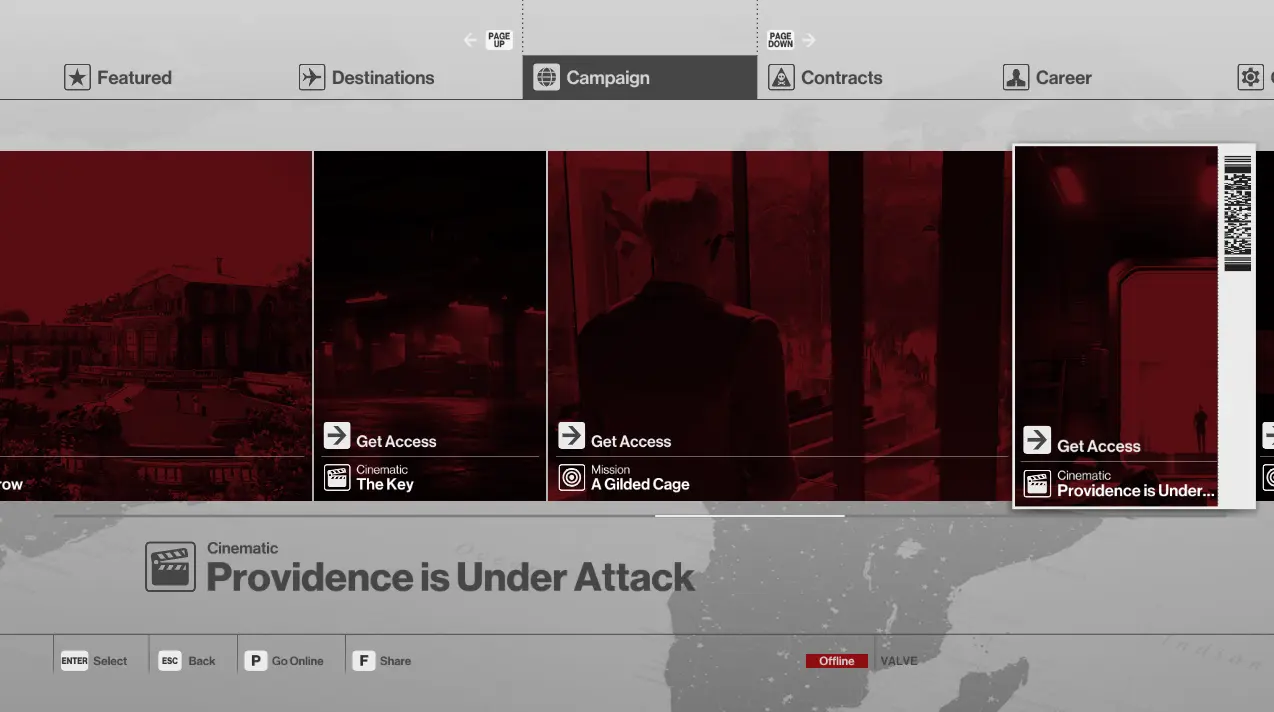
Task: Click the campaign scroll position indicator
Action: [749, 516]
